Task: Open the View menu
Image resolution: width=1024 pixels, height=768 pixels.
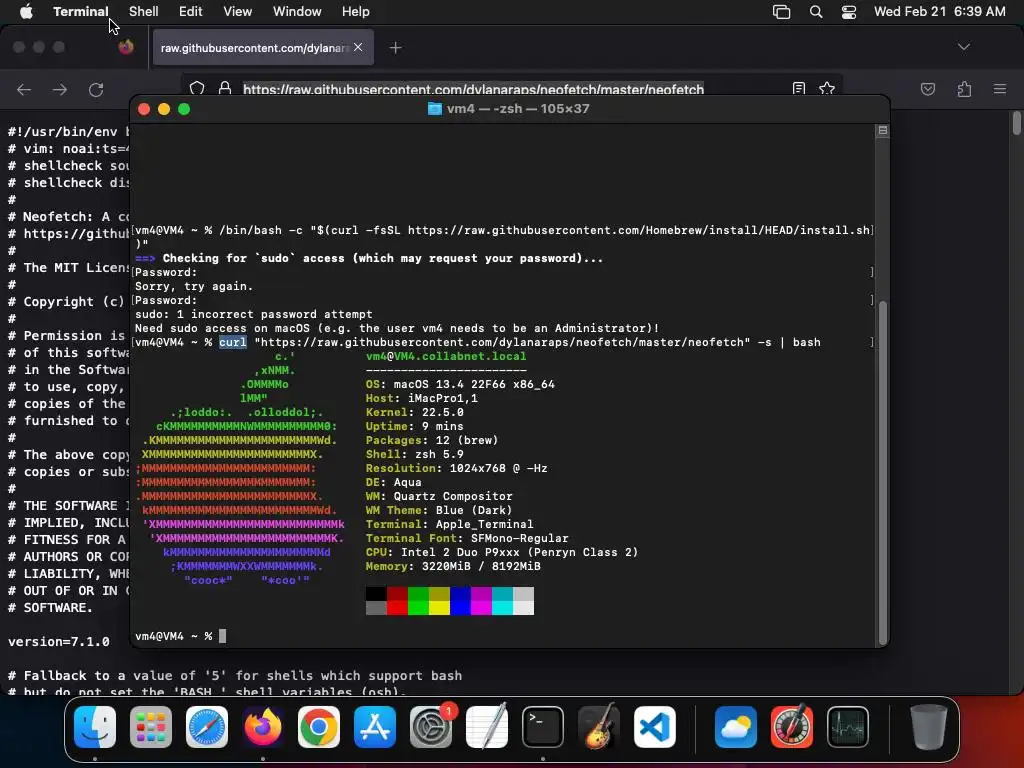Action: pyautogui.click(x=237, y=11)
